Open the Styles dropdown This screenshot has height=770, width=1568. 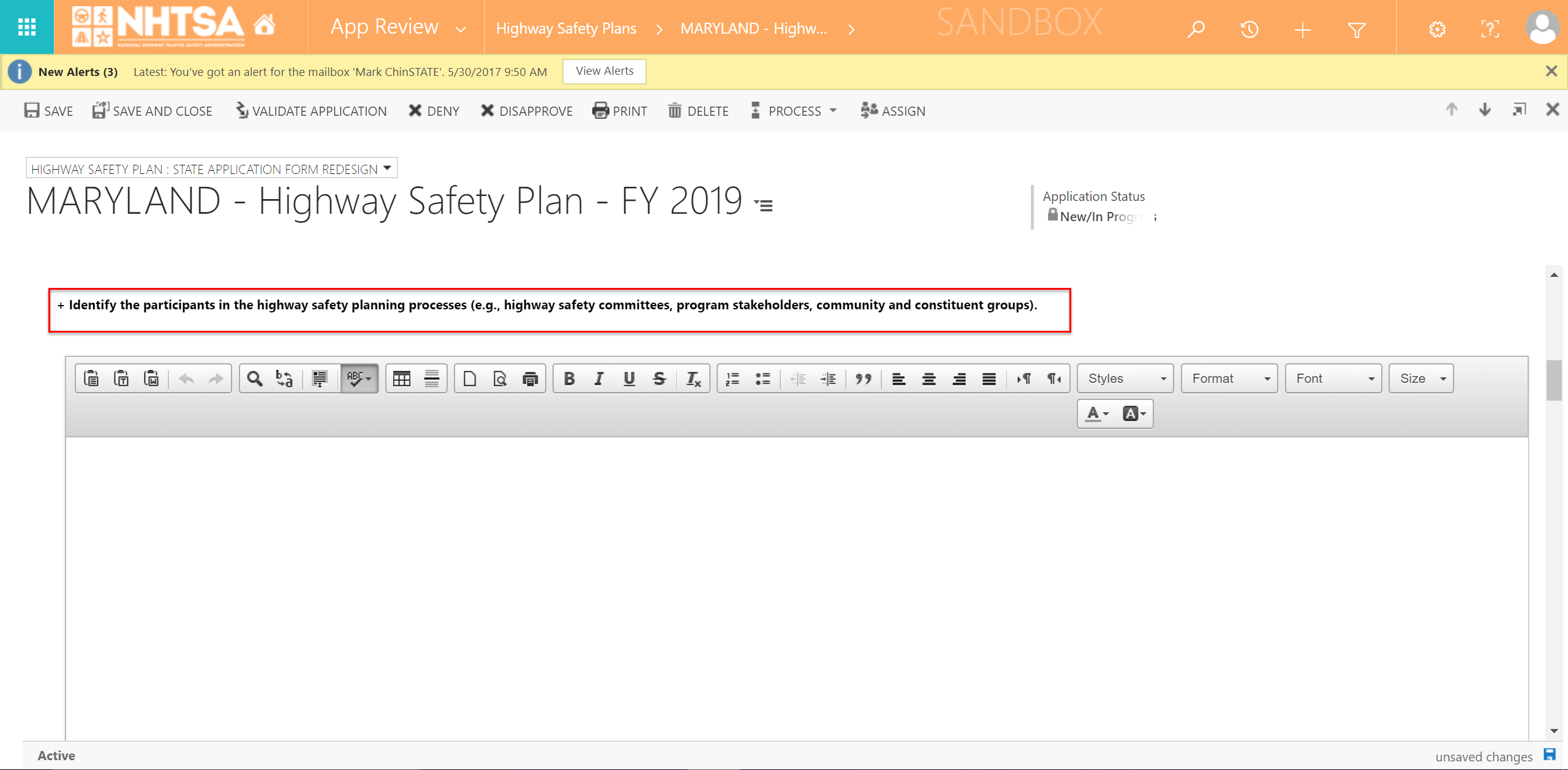1125,379
